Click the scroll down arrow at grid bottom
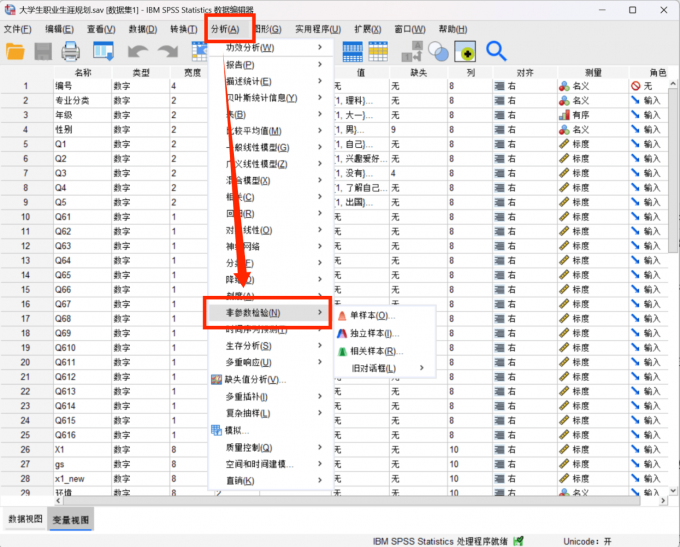680x547 pixels. 673,491
